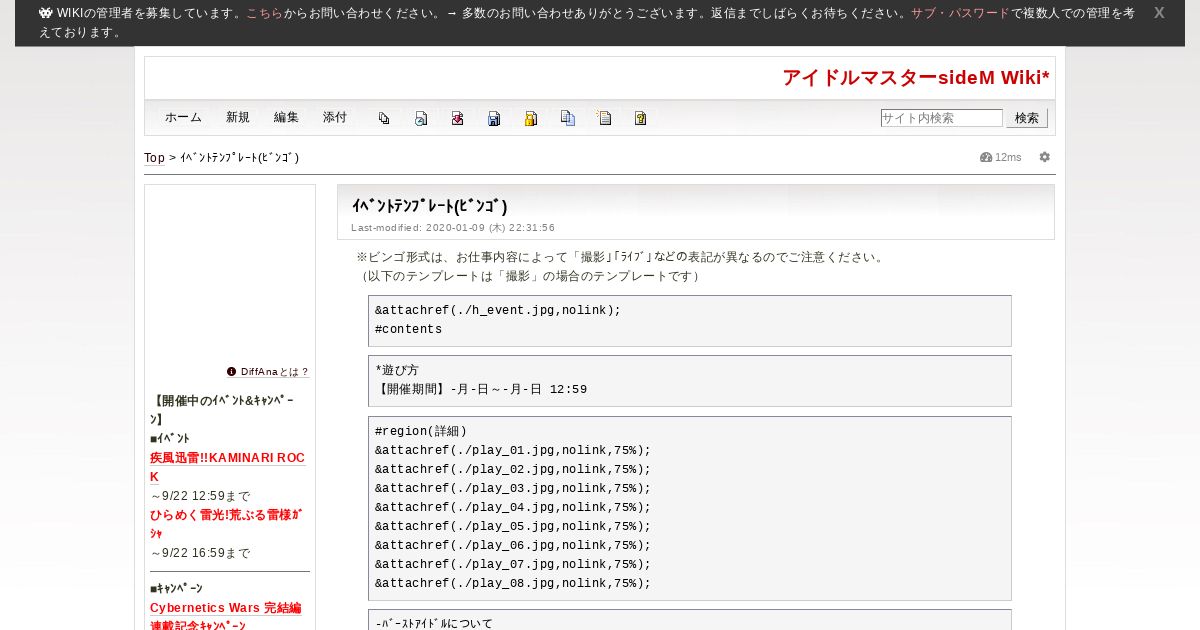1200x630 pixels.
Task: Click the 【開催中のｲﾍﾞﾝﾄ&ｷｬﾝﾍﾟｰﾝ】 sidebar heading
Action: pos(222,410)
